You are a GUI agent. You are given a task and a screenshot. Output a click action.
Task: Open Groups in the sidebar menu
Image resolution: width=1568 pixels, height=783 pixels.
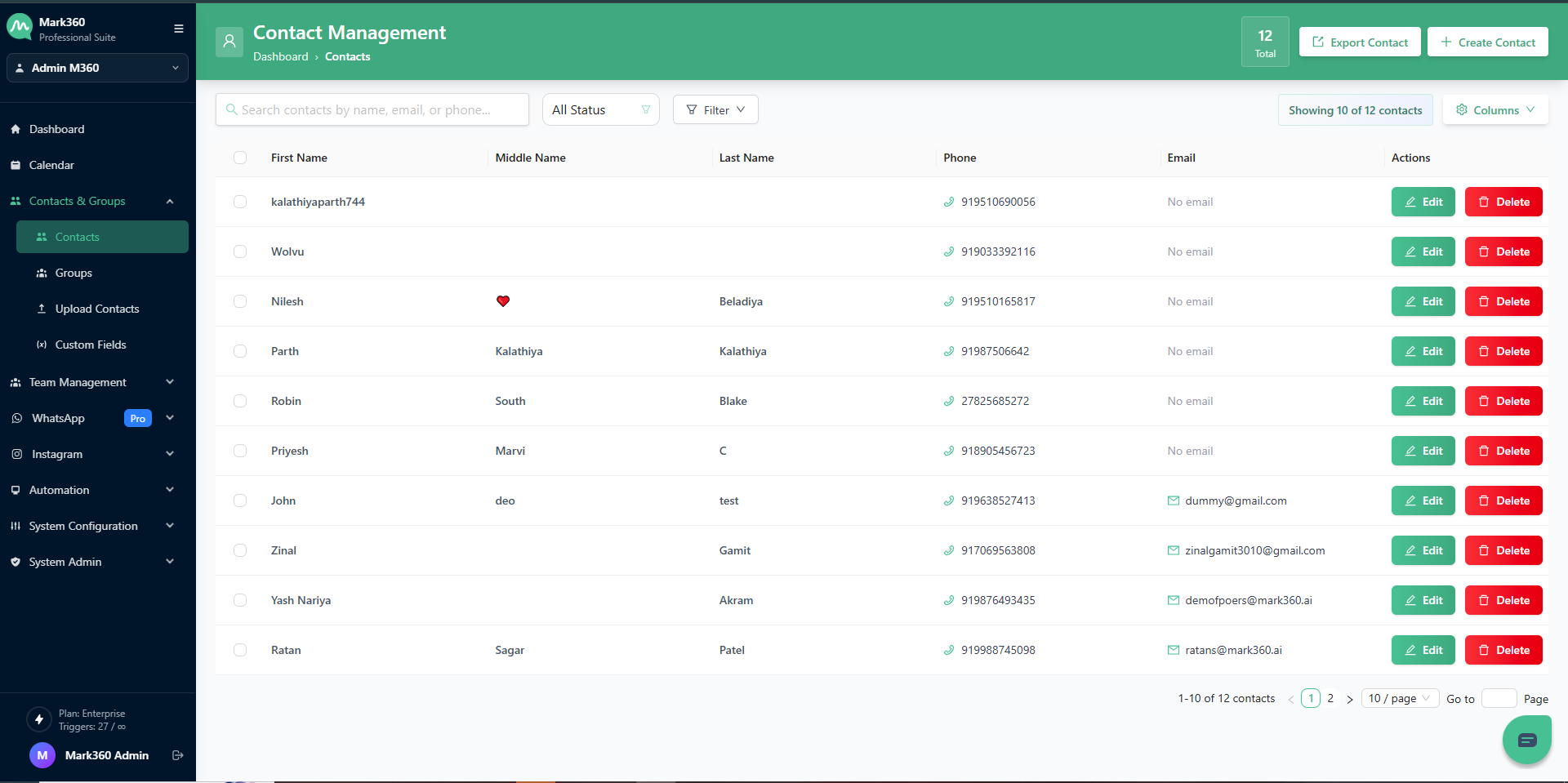click(x=73, y=273)
